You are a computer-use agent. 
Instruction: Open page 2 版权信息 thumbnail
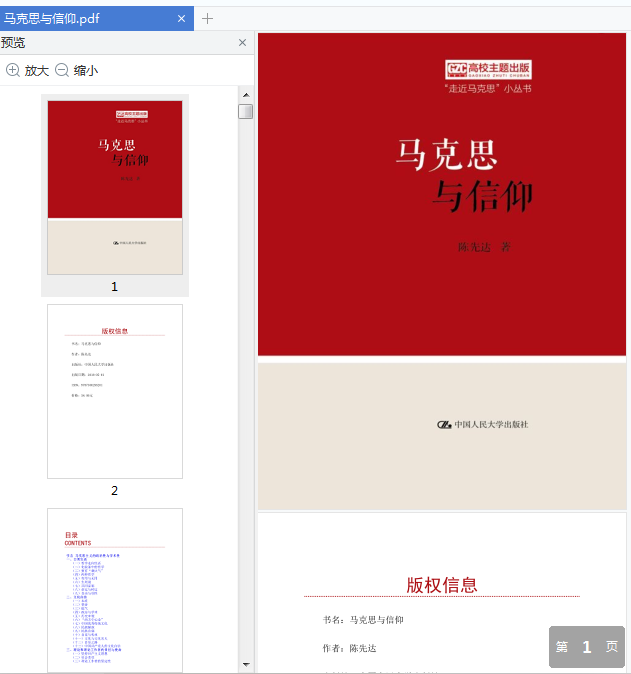pyautogui.click(x=115, y=391)
